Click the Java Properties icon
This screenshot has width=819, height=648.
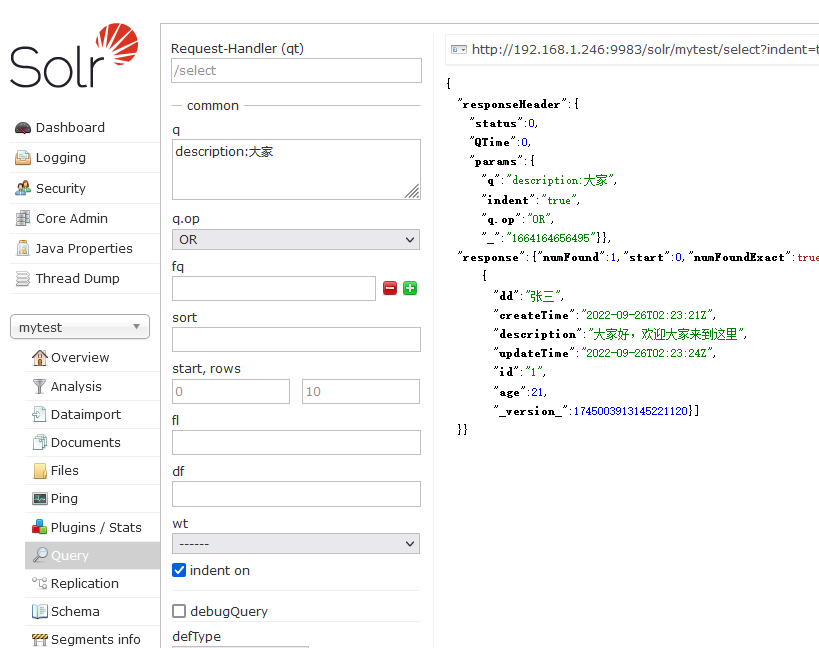tap(22, 248)
